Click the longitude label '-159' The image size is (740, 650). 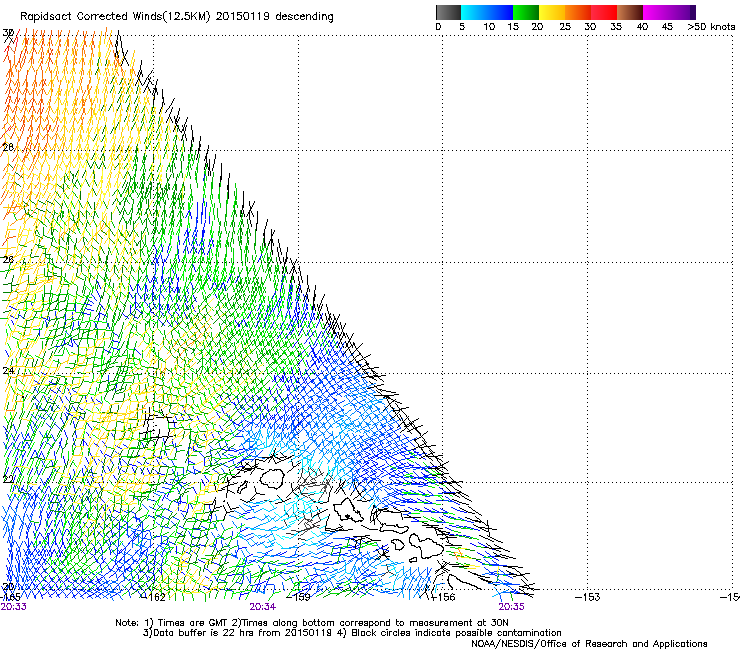pyautogui.click(x=299, y=597)
